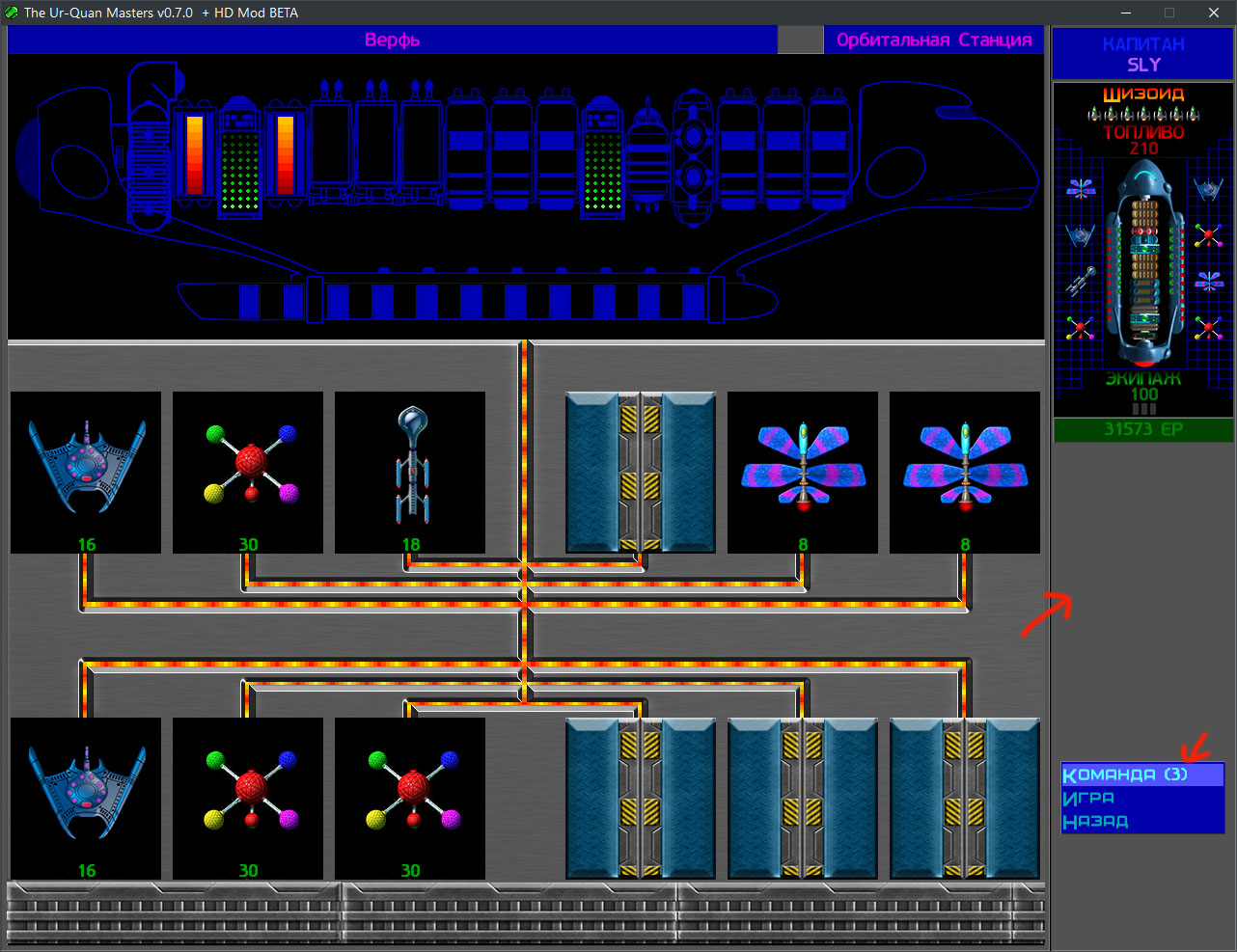Click the КАПИТАН SLY captain label
This screenshot has height=952, width=1237.
click(x=1143, y=54)
